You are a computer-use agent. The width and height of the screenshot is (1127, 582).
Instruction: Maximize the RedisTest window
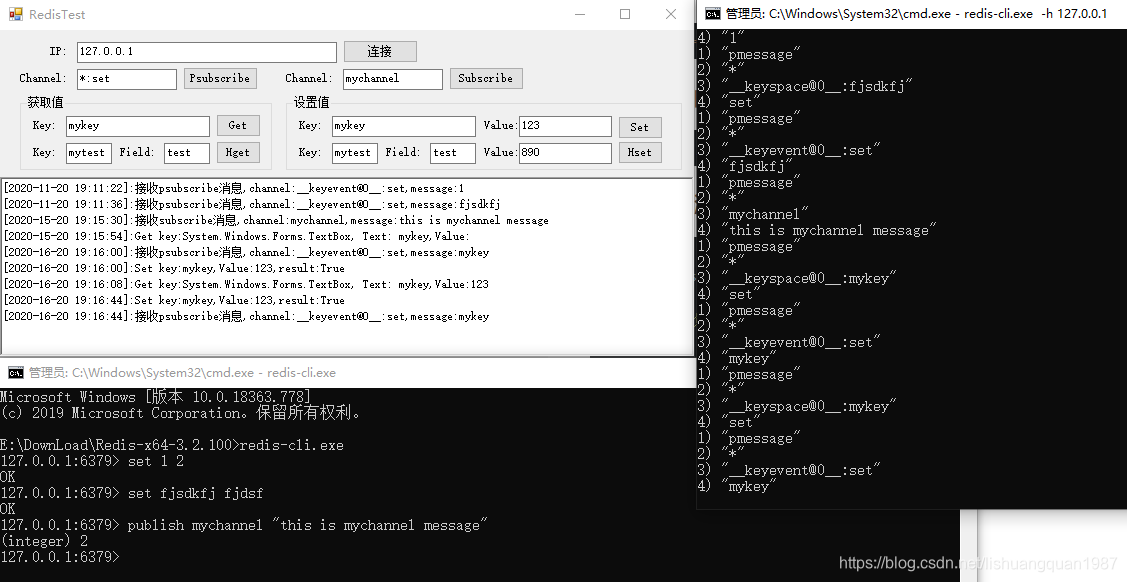[x=625, y=15]
